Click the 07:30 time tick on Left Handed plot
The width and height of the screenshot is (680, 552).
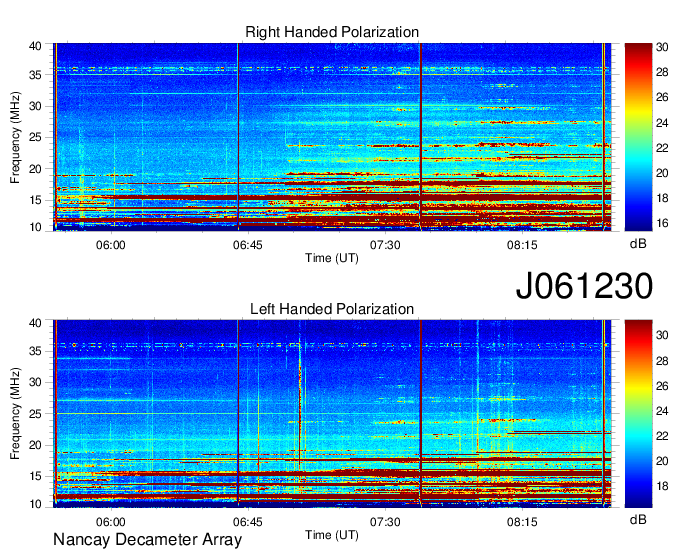click(385, 522)
